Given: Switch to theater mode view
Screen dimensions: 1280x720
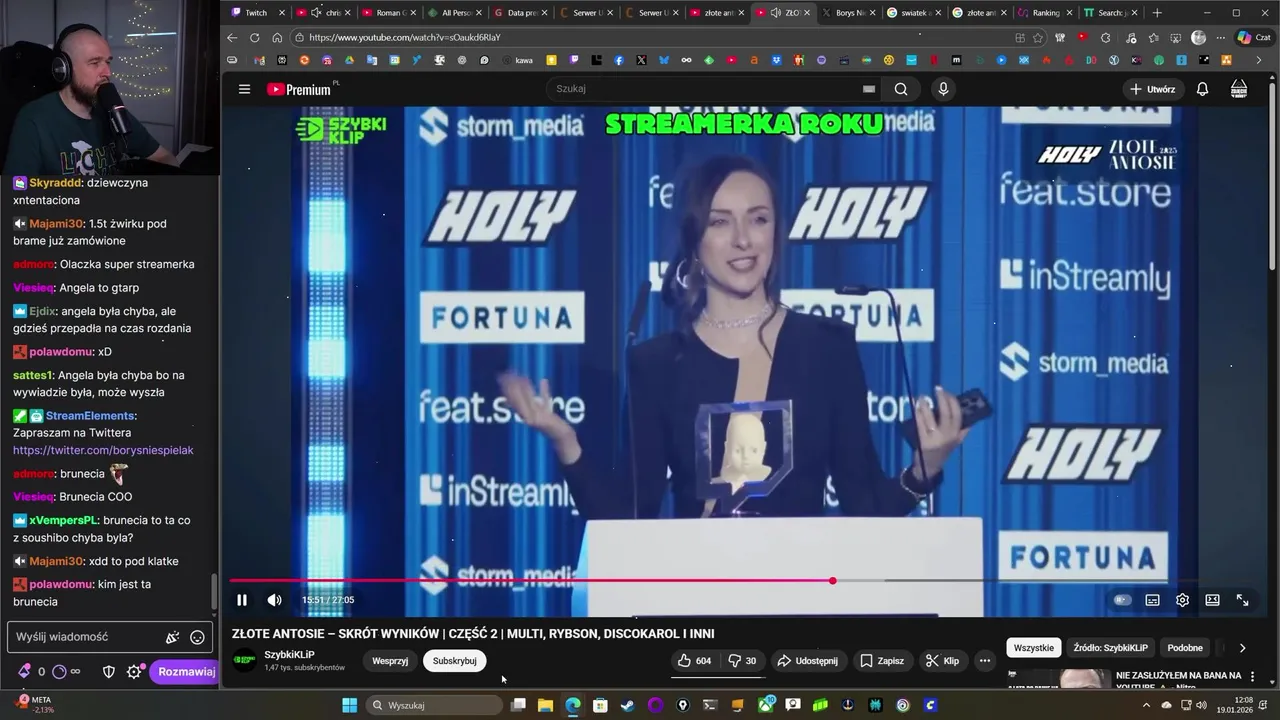Looking at the screenshot, I should pyautogui.click(x=1212, y=600).
